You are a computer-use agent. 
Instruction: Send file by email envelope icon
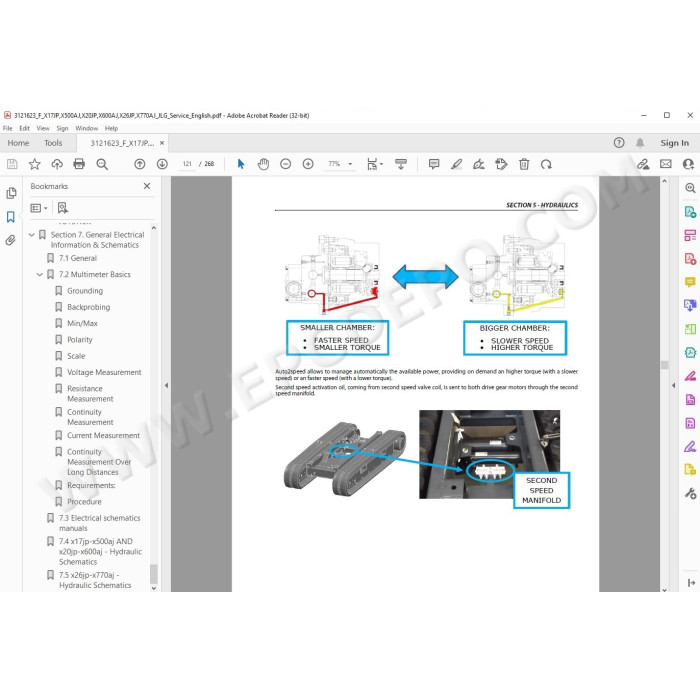click(x=666, y=164)
